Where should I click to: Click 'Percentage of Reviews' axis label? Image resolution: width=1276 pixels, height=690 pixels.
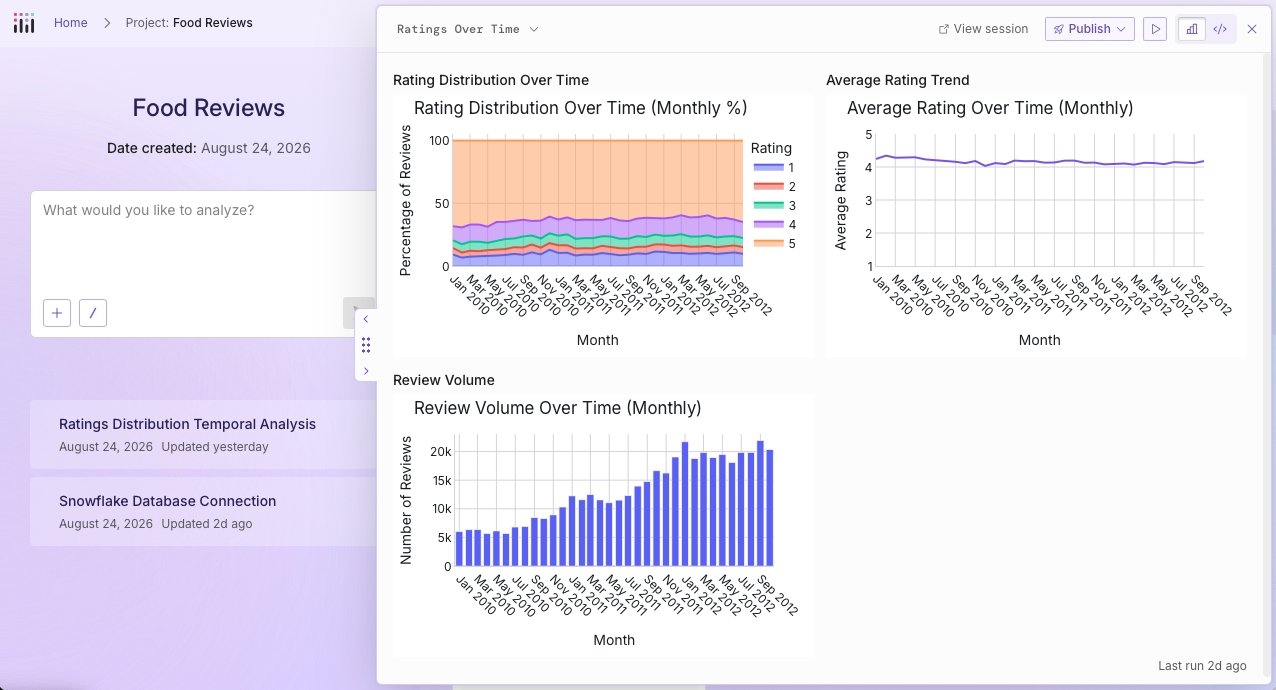[405, 200]
